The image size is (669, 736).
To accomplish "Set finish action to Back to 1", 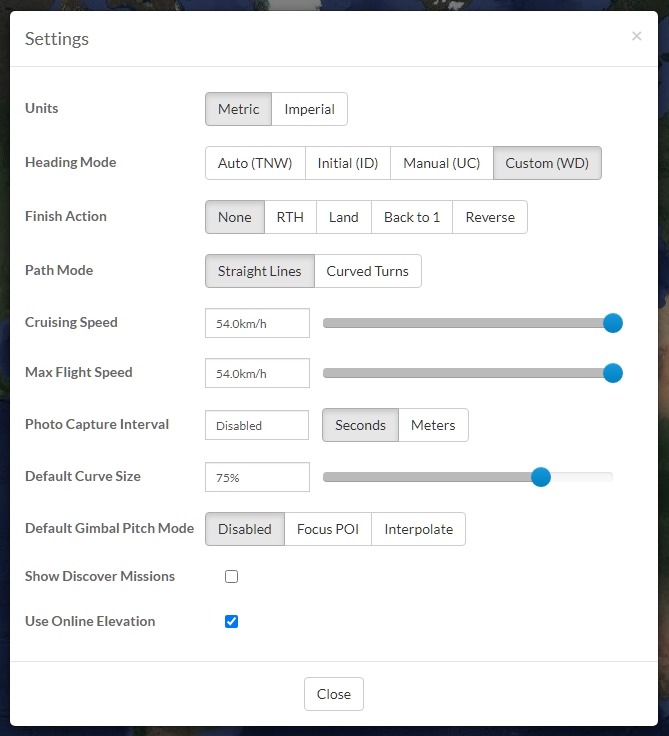I will pos(412,217).
